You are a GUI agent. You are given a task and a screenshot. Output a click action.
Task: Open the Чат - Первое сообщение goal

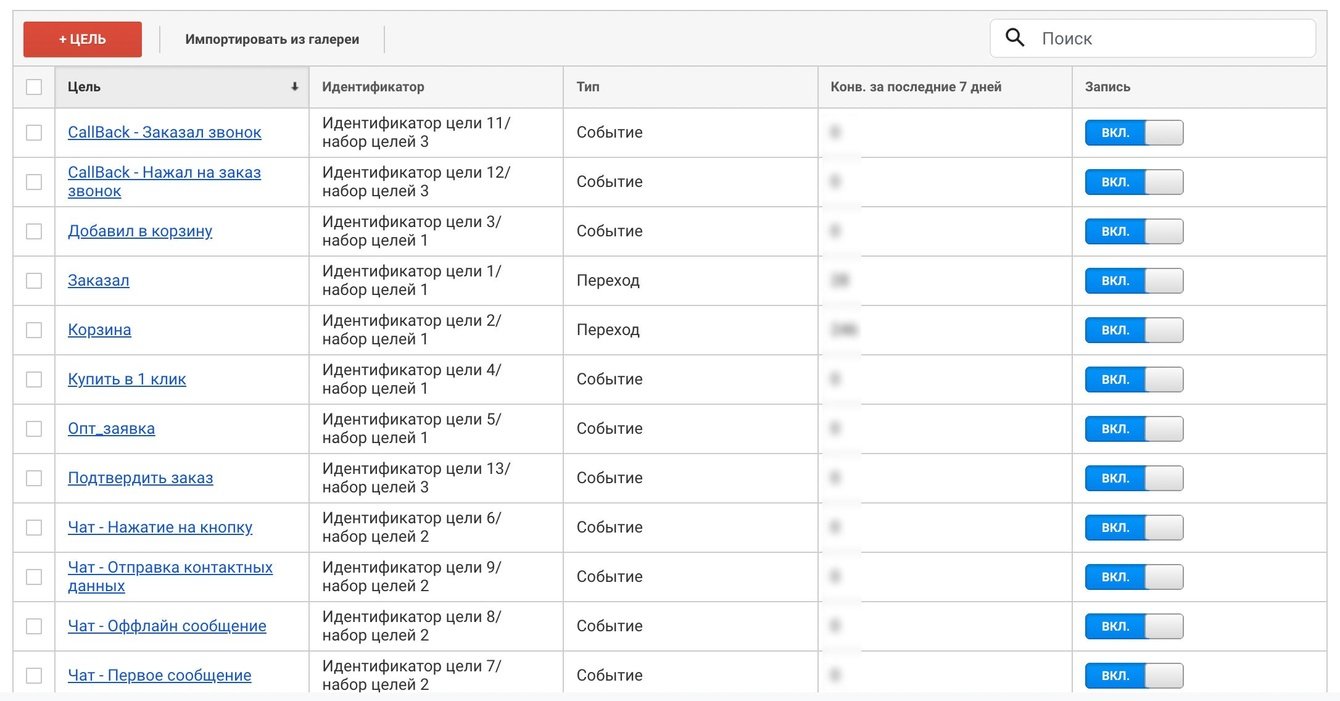tap(159, 675)
